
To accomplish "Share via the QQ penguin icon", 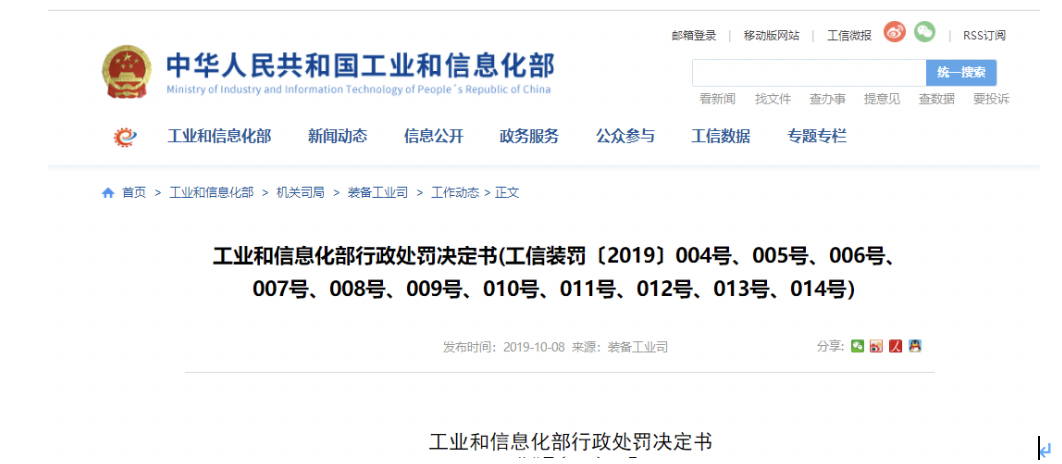I will [x=915, y=346].
